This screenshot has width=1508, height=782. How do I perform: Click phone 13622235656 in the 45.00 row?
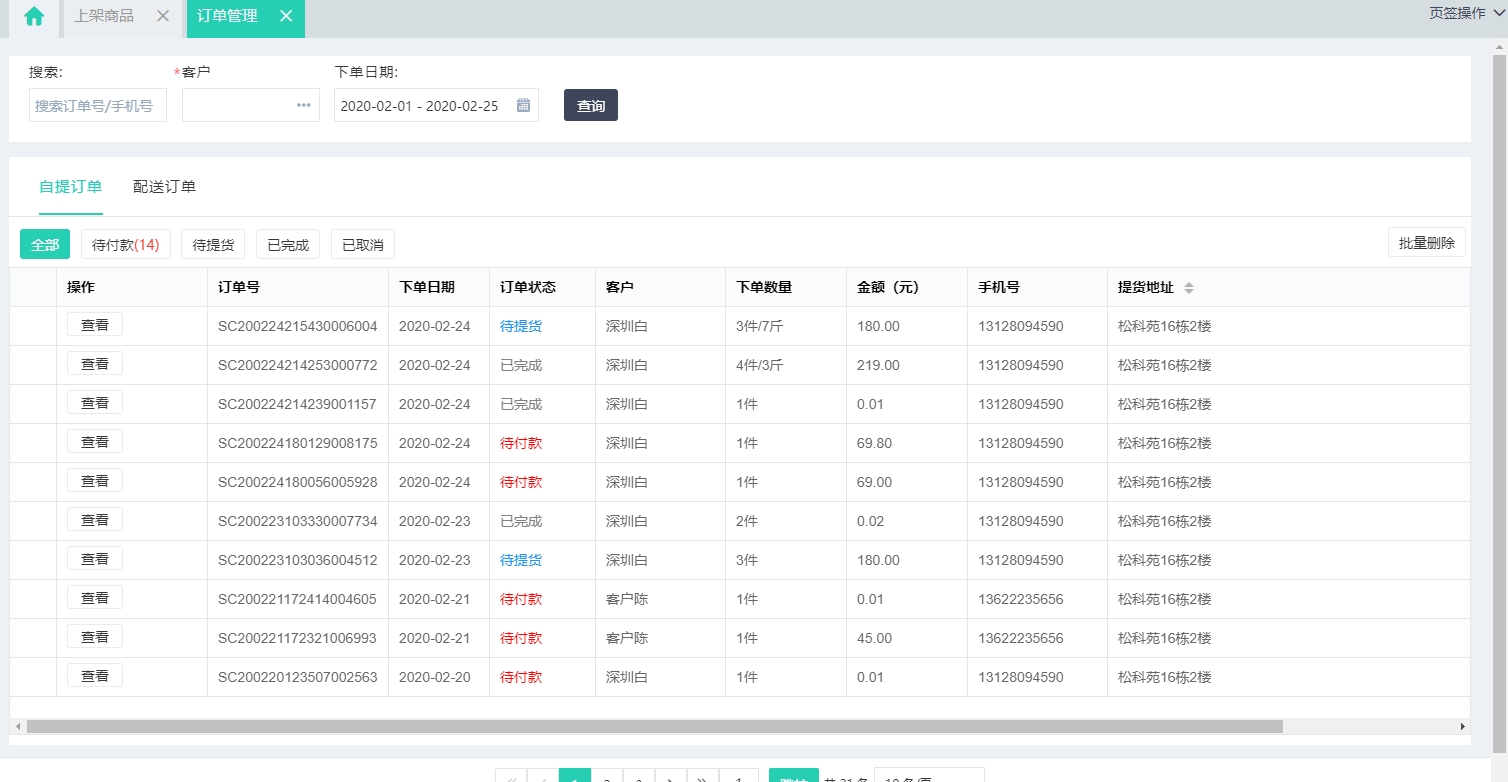(1021, 638)
